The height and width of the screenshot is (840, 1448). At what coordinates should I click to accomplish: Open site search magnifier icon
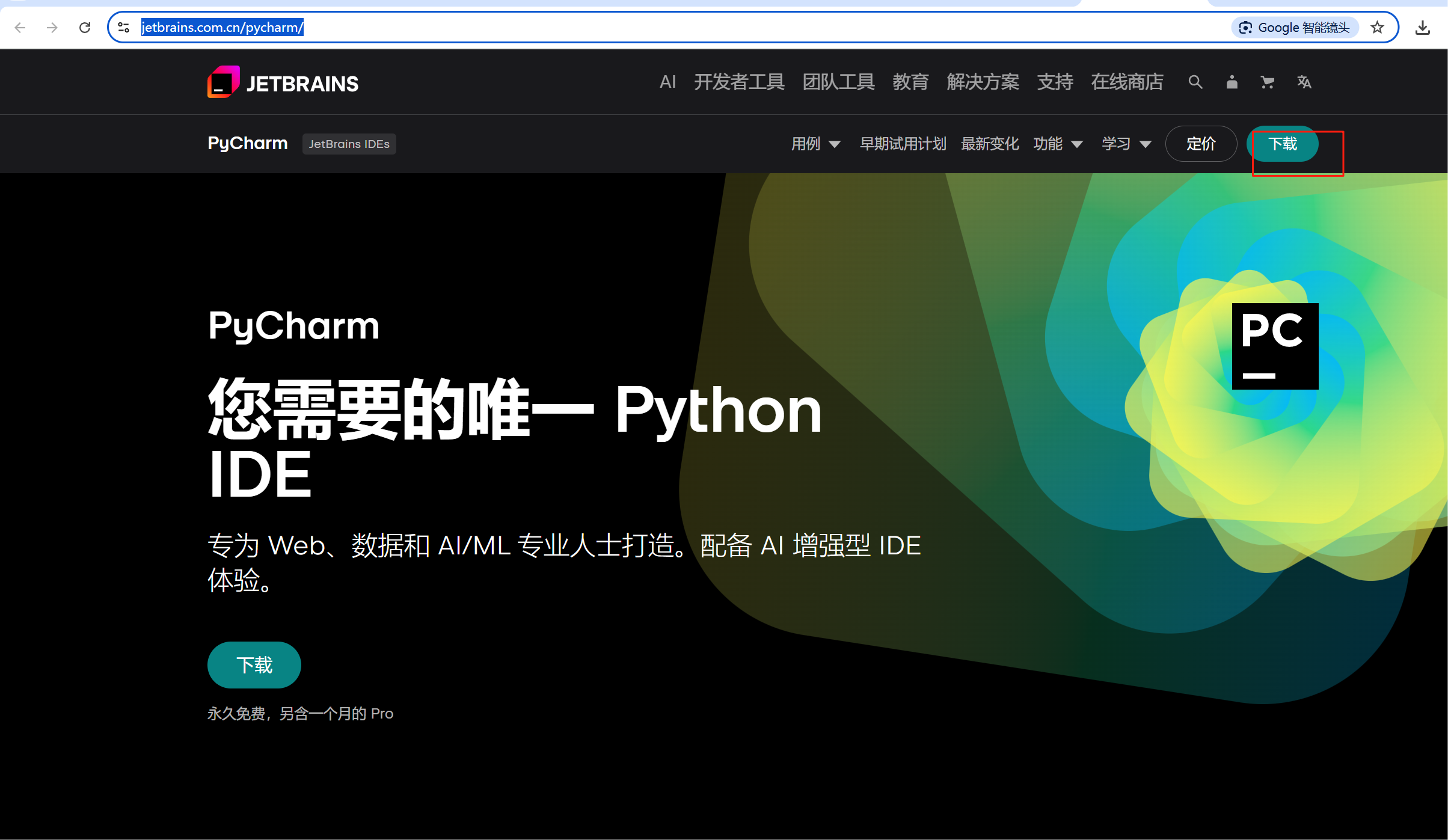point(1195,82)
